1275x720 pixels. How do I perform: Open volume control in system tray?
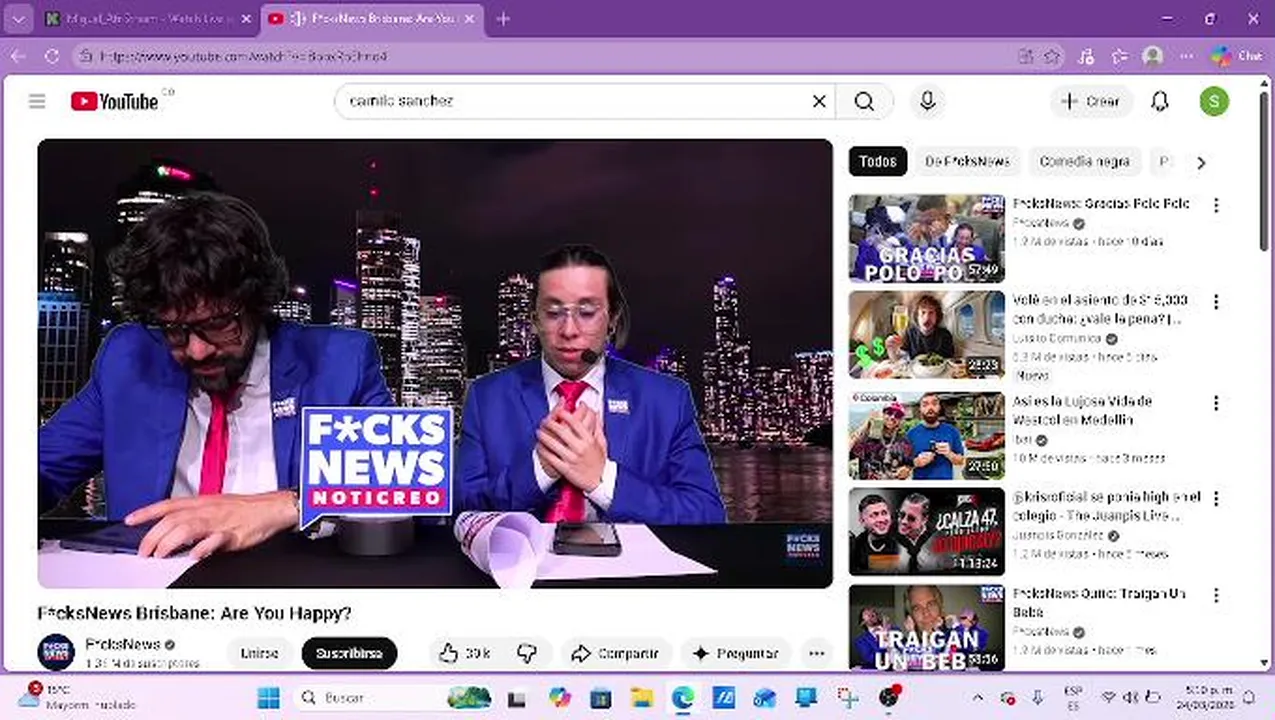point(1130,697)
